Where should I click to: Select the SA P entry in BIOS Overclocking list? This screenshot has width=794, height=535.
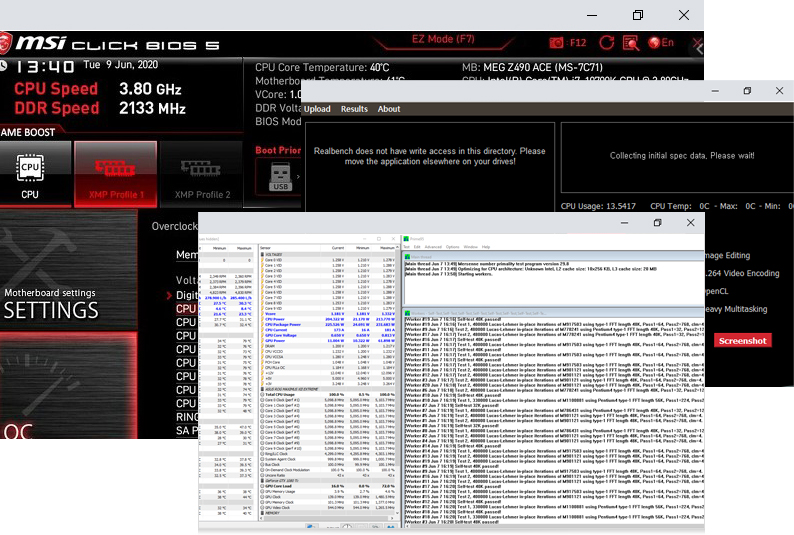click(187, 431)
